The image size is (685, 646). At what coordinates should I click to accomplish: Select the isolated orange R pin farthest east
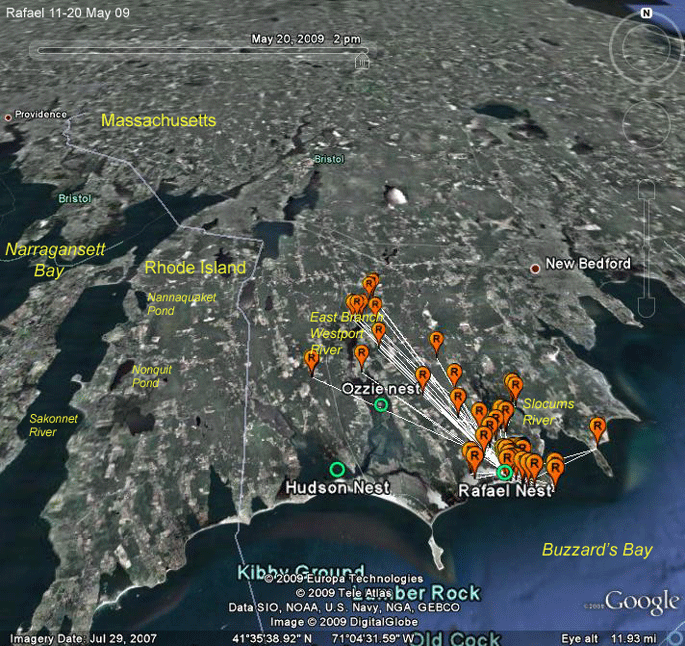[x=597, y=428]
